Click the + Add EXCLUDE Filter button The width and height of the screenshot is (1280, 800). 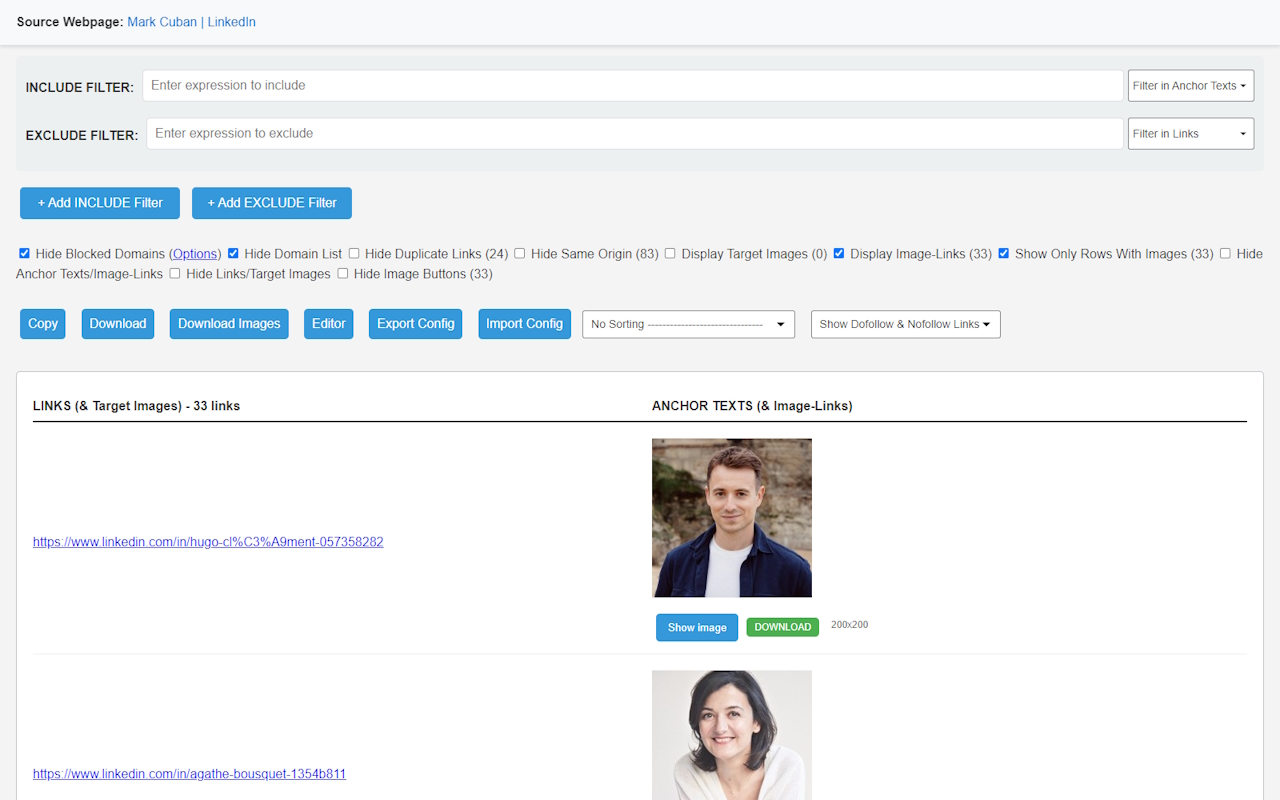[272, 203]
